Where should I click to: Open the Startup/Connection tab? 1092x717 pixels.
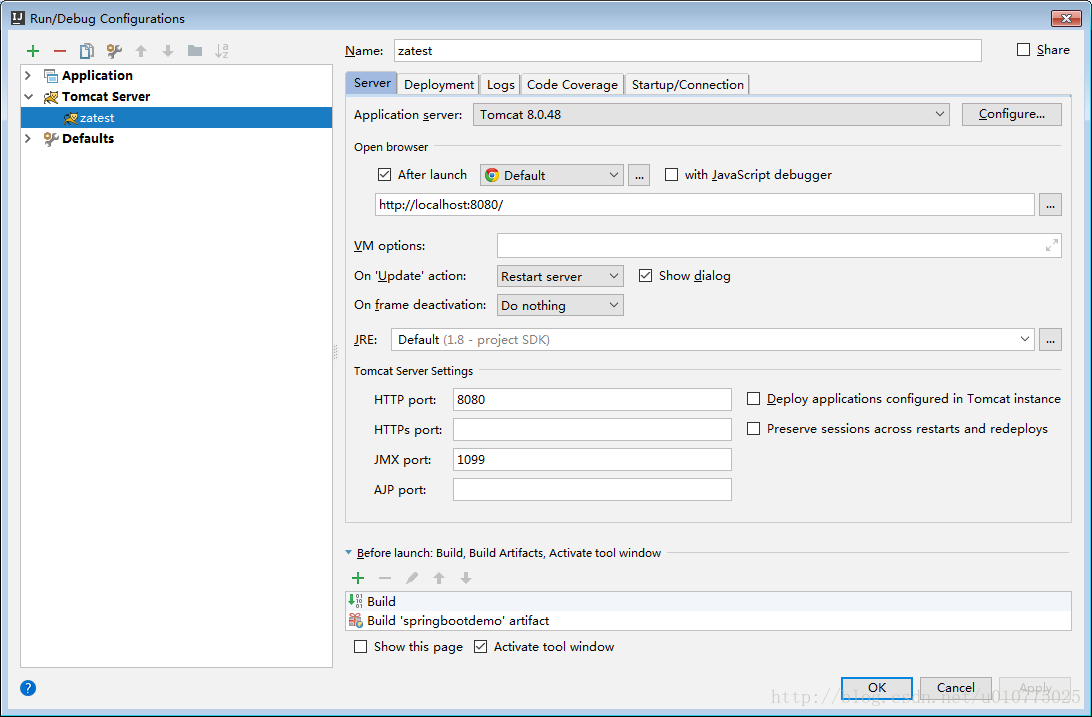(687, 84)
